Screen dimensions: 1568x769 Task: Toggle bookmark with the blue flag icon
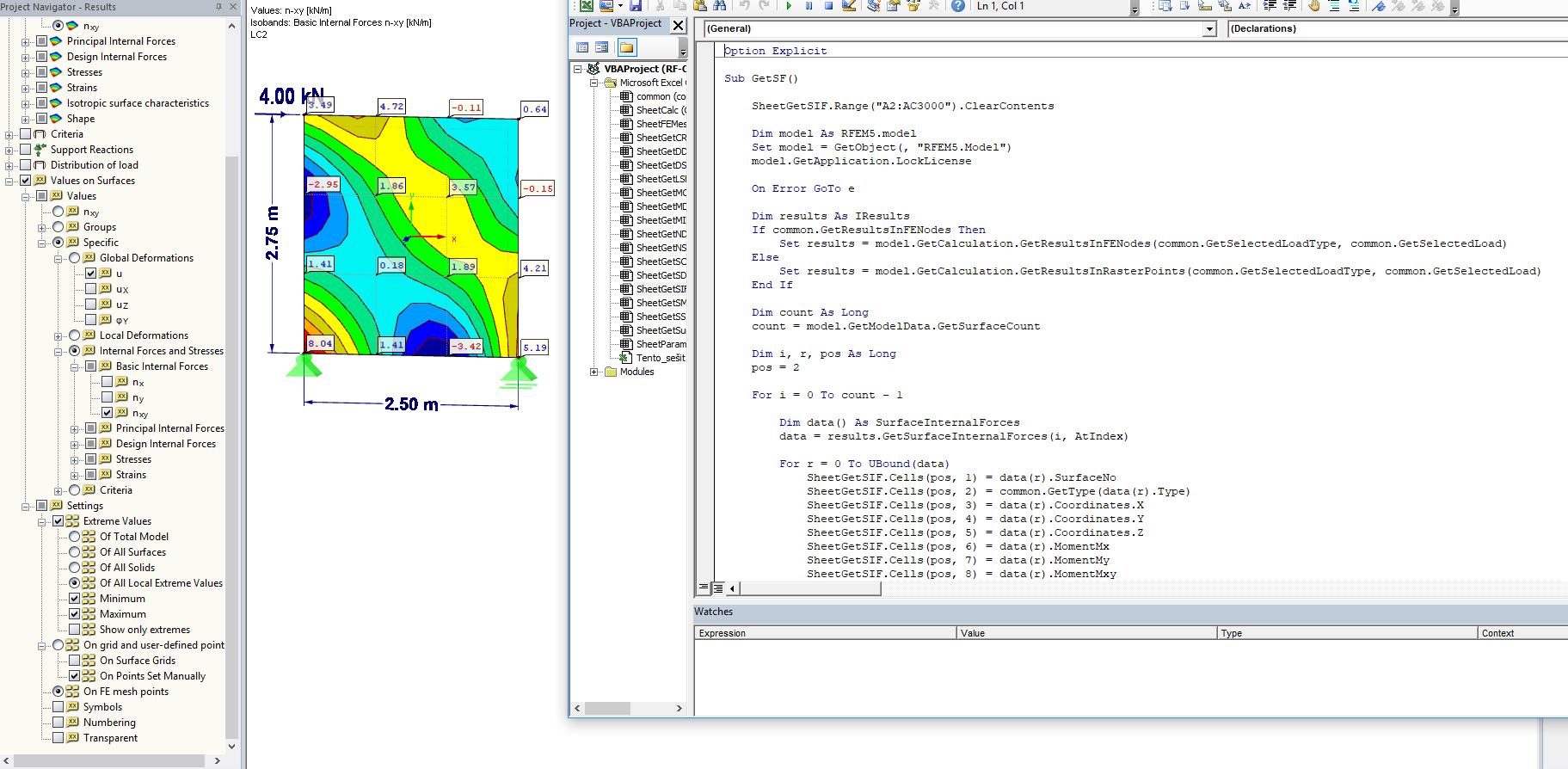(1378, 5)
